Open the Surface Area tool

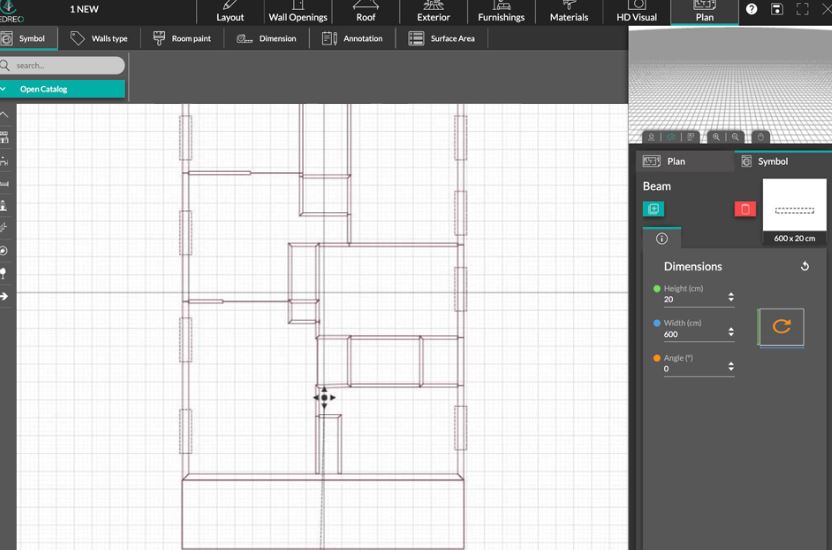point(441,39)
